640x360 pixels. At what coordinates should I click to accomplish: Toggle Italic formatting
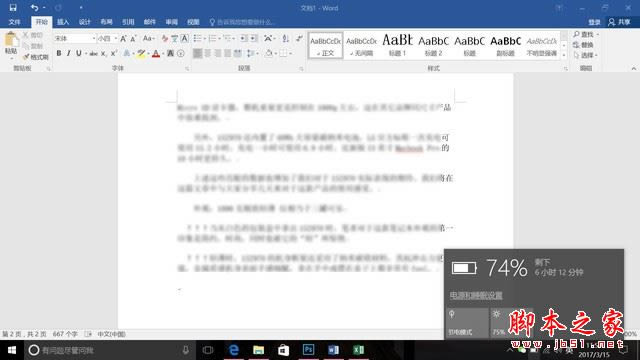pyautogui.click(x=69, y=53)
